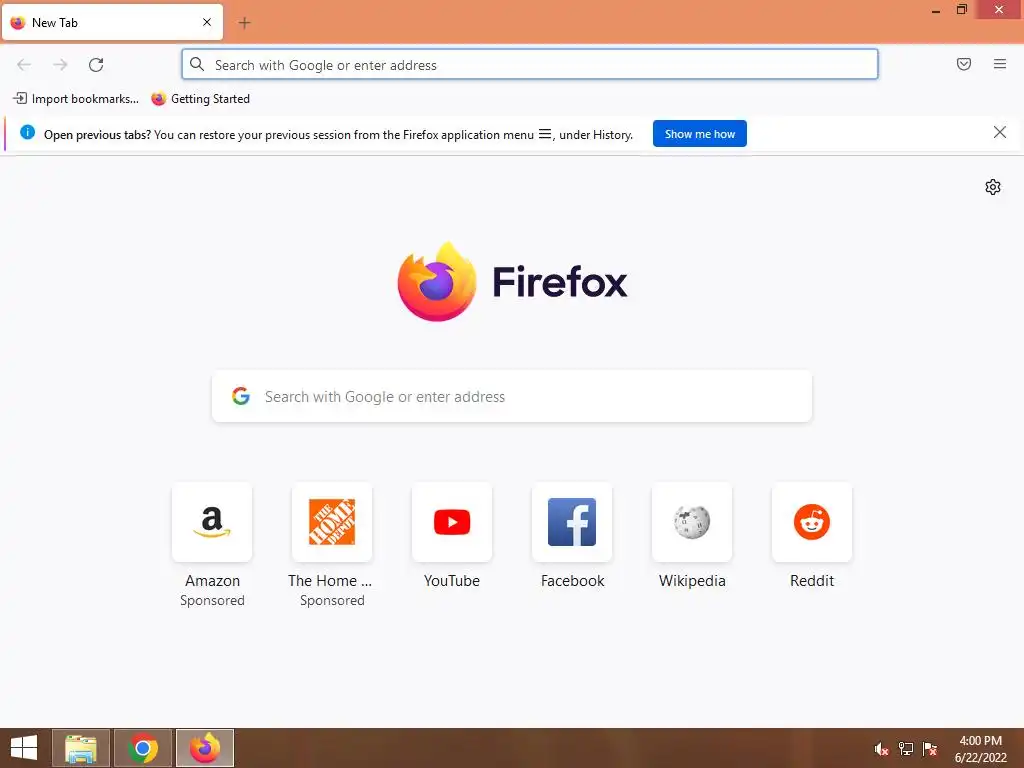Click the Firefox icon on New Tab tab
The height and width of the screenshot is (768, 1024).
click(18, 22)
